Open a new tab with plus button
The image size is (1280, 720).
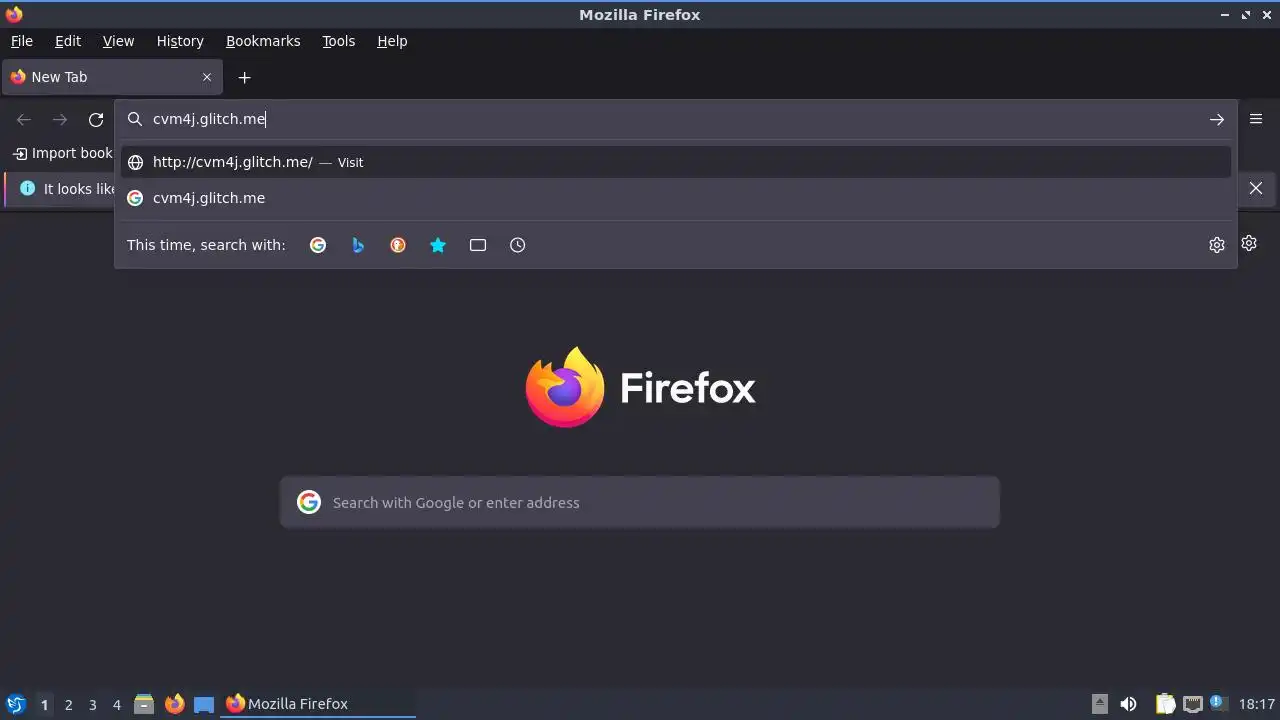coord(244,77)
